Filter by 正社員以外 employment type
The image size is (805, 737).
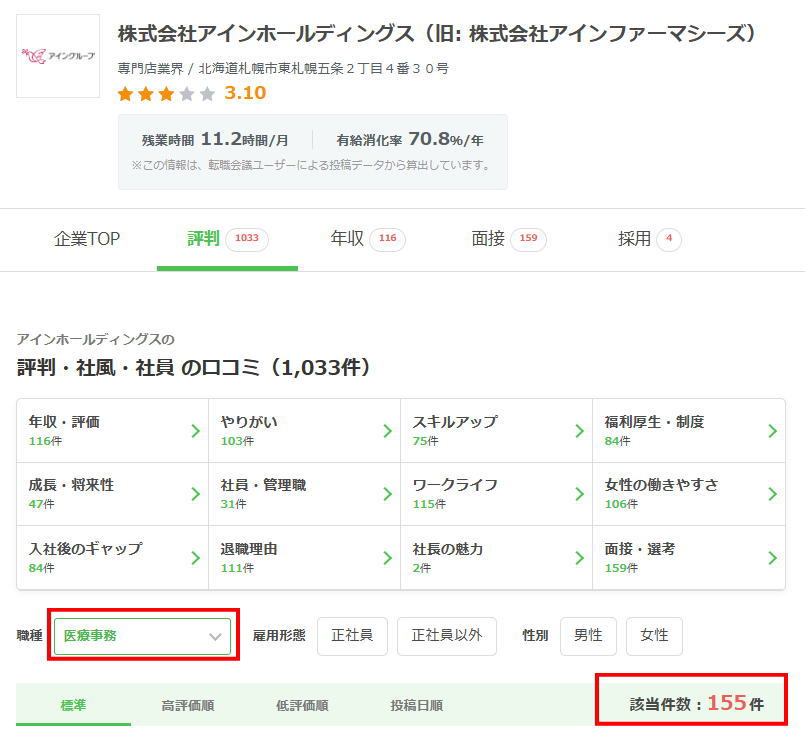[x=447, y=636]
